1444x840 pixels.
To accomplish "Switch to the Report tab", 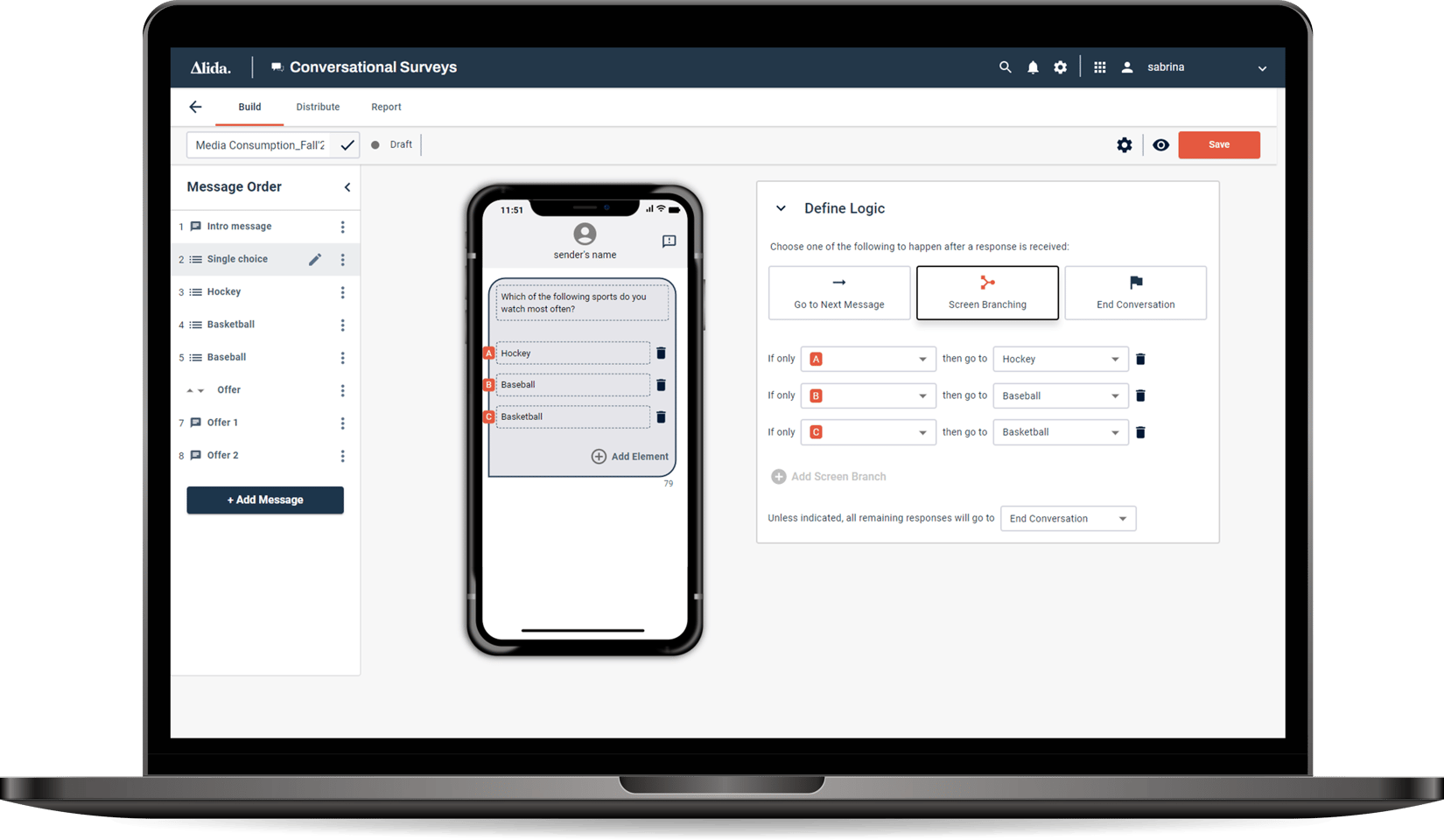I will 386,106.
